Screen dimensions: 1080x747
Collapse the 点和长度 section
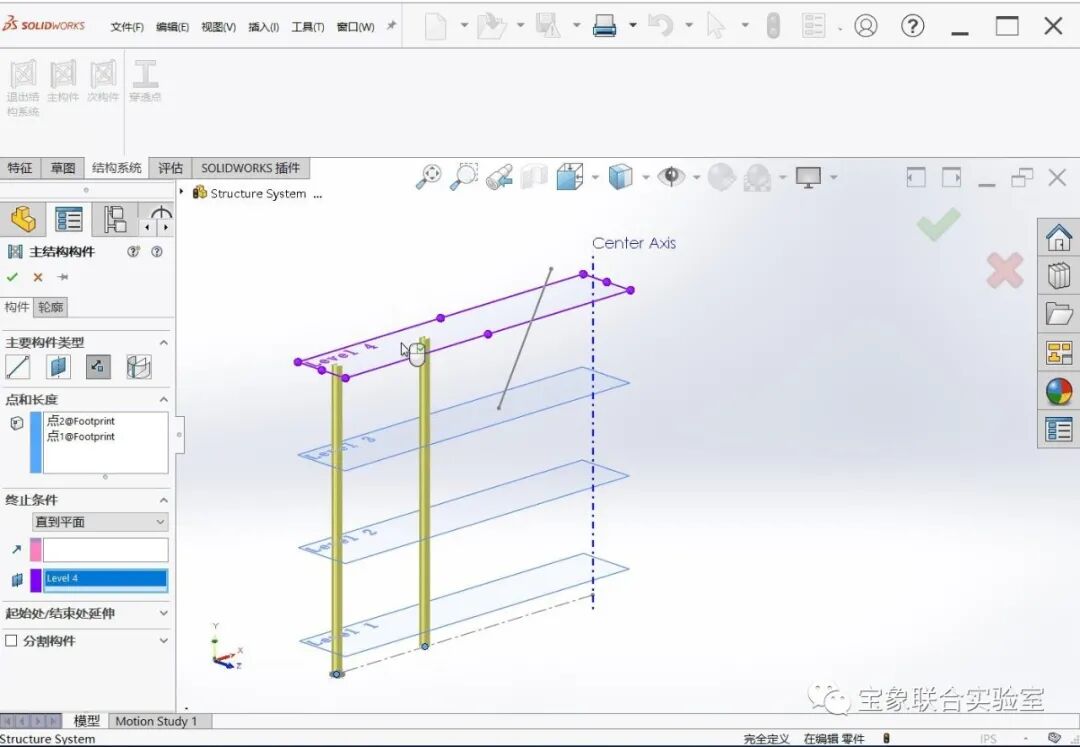(x=164, y=399)
